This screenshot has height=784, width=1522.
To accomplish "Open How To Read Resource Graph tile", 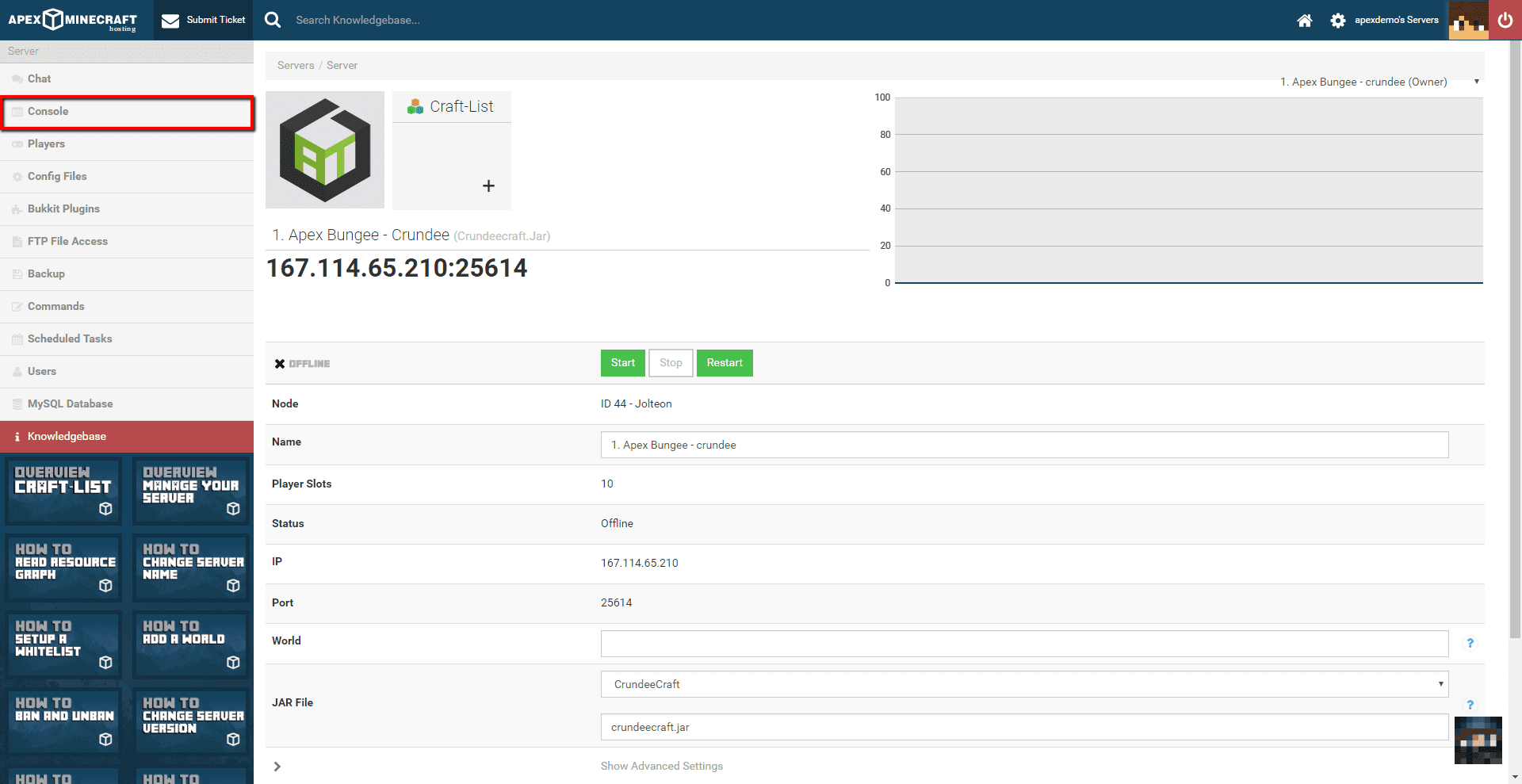I will (x=63, y=568).
